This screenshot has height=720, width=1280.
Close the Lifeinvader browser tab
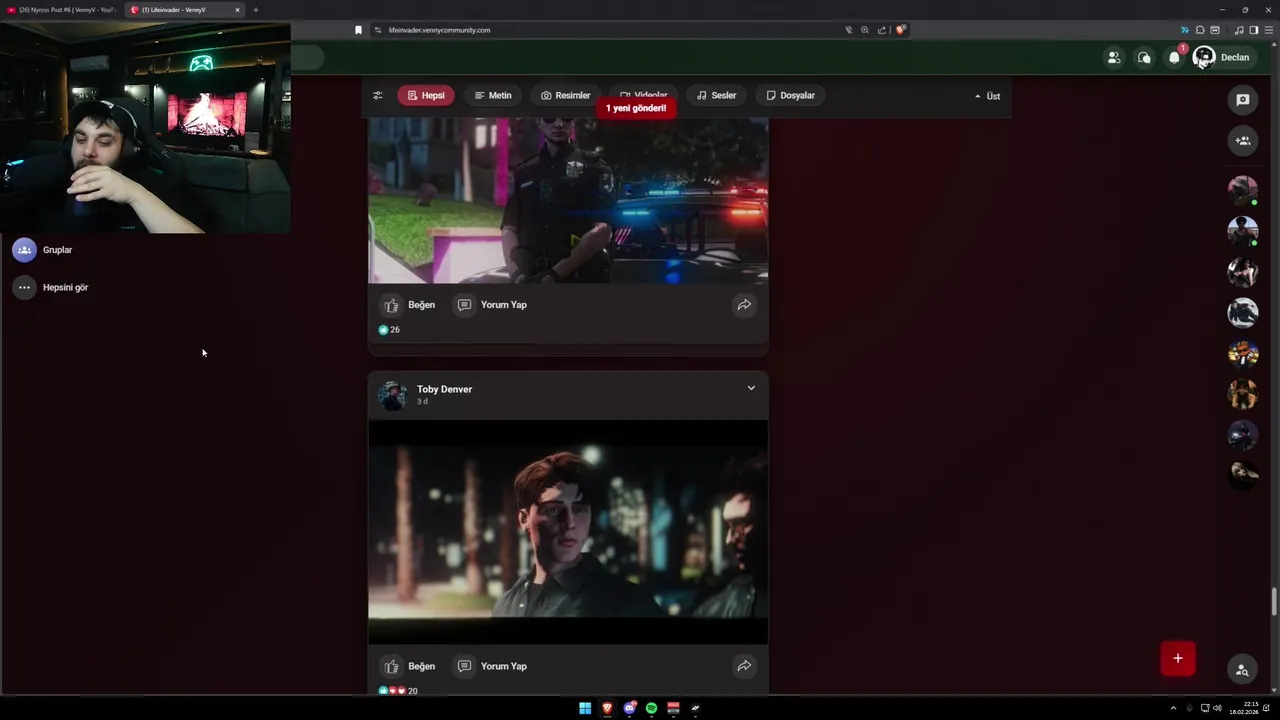click(x=237, y=10)
